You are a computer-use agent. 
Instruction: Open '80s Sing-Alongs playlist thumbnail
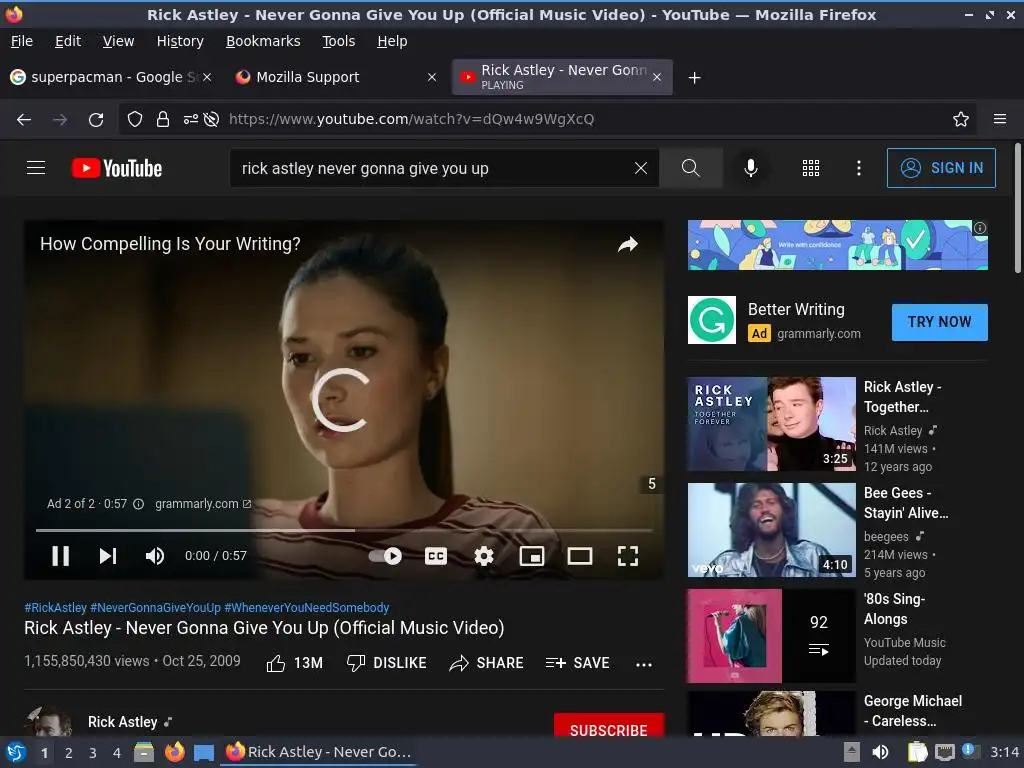(x=771, y=635)
